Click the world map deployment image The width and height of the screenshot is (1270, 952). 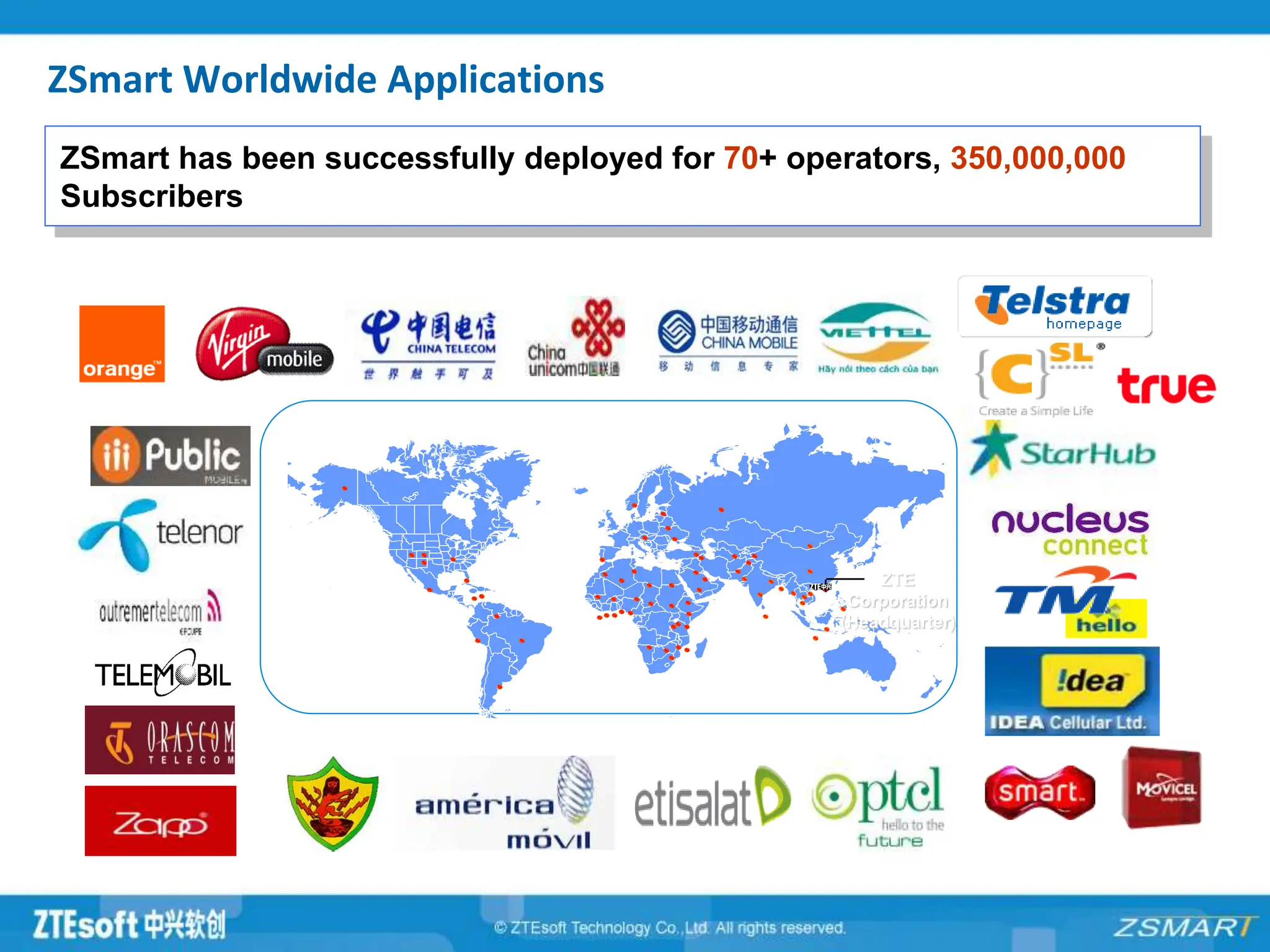pyautogui.click(x=608, y=557)
